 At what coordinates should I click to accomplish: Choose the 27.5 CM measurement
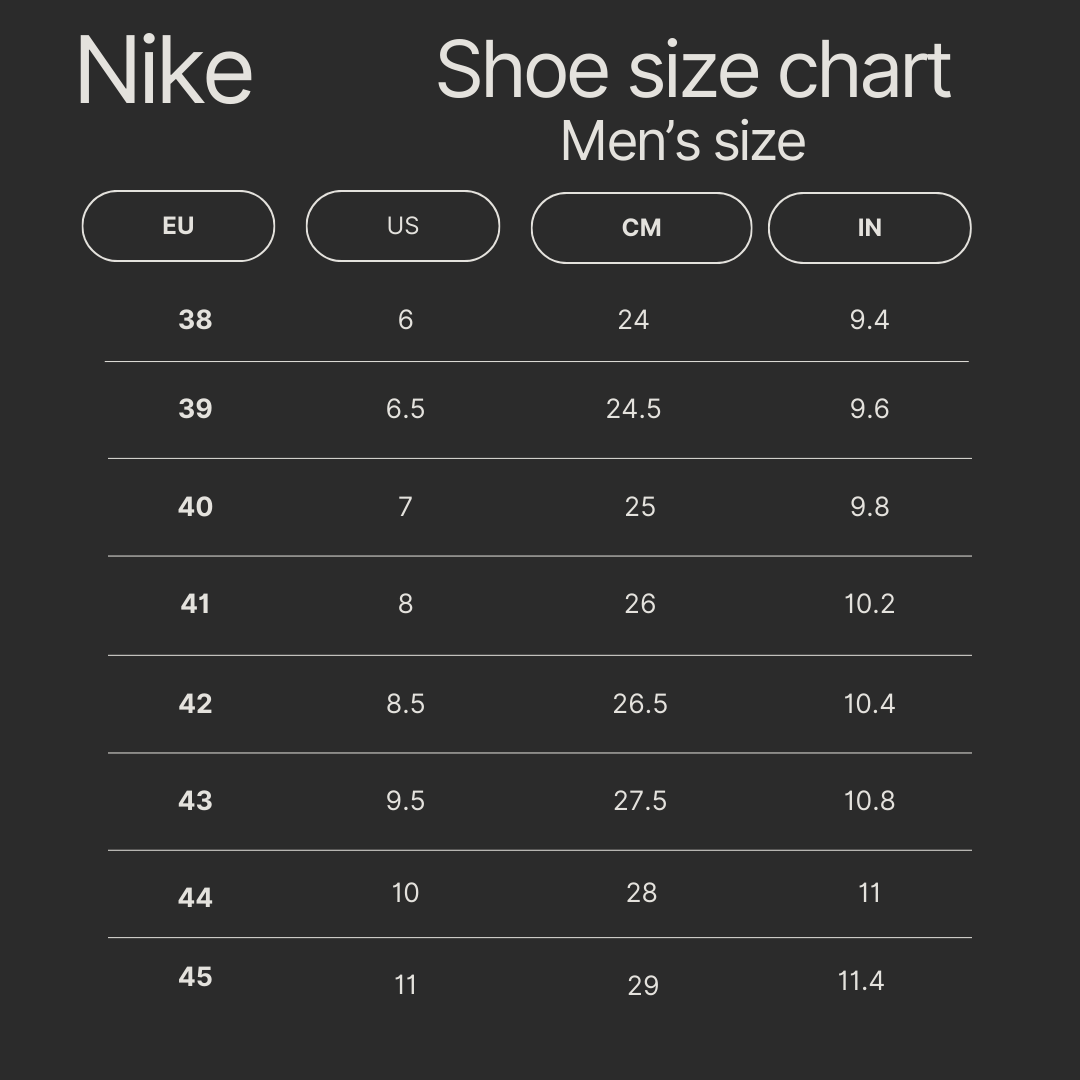640,801
